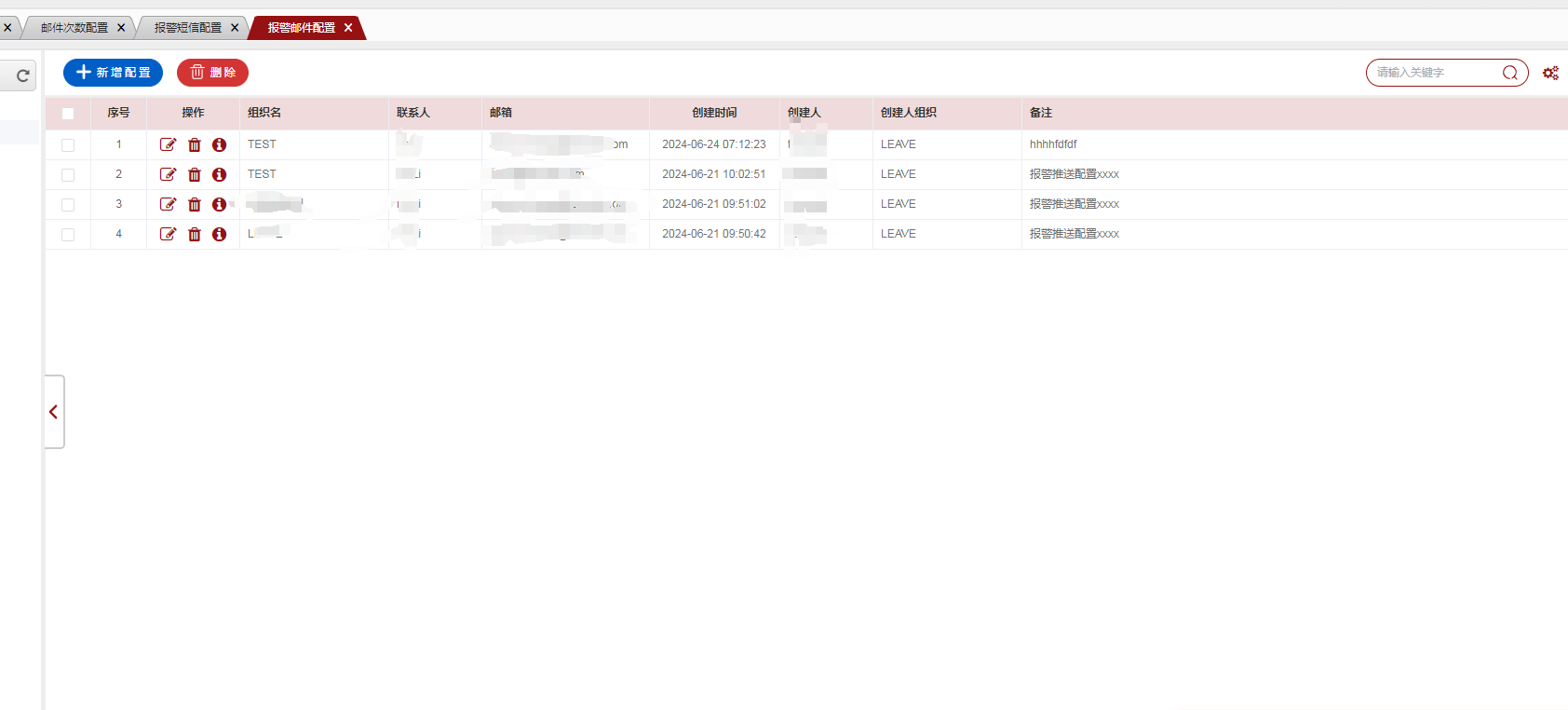The width and height of the screenshot is (1568, 710).
Task: Select the checkbox for row 3
Action: point(68,205)
